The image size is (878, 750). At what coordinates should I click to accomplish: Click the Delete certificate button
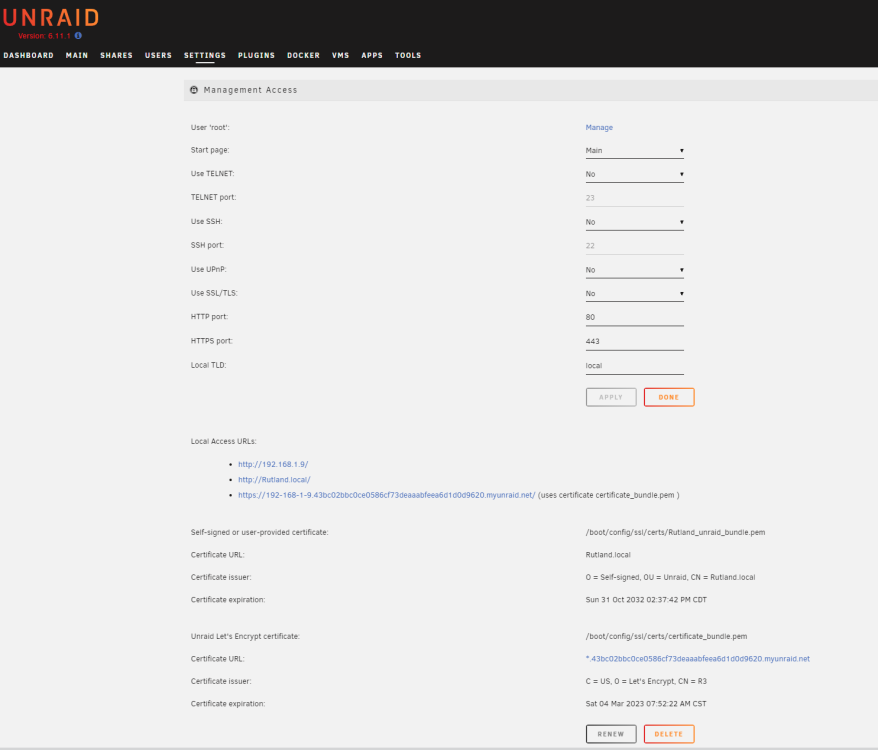(669, 734)
